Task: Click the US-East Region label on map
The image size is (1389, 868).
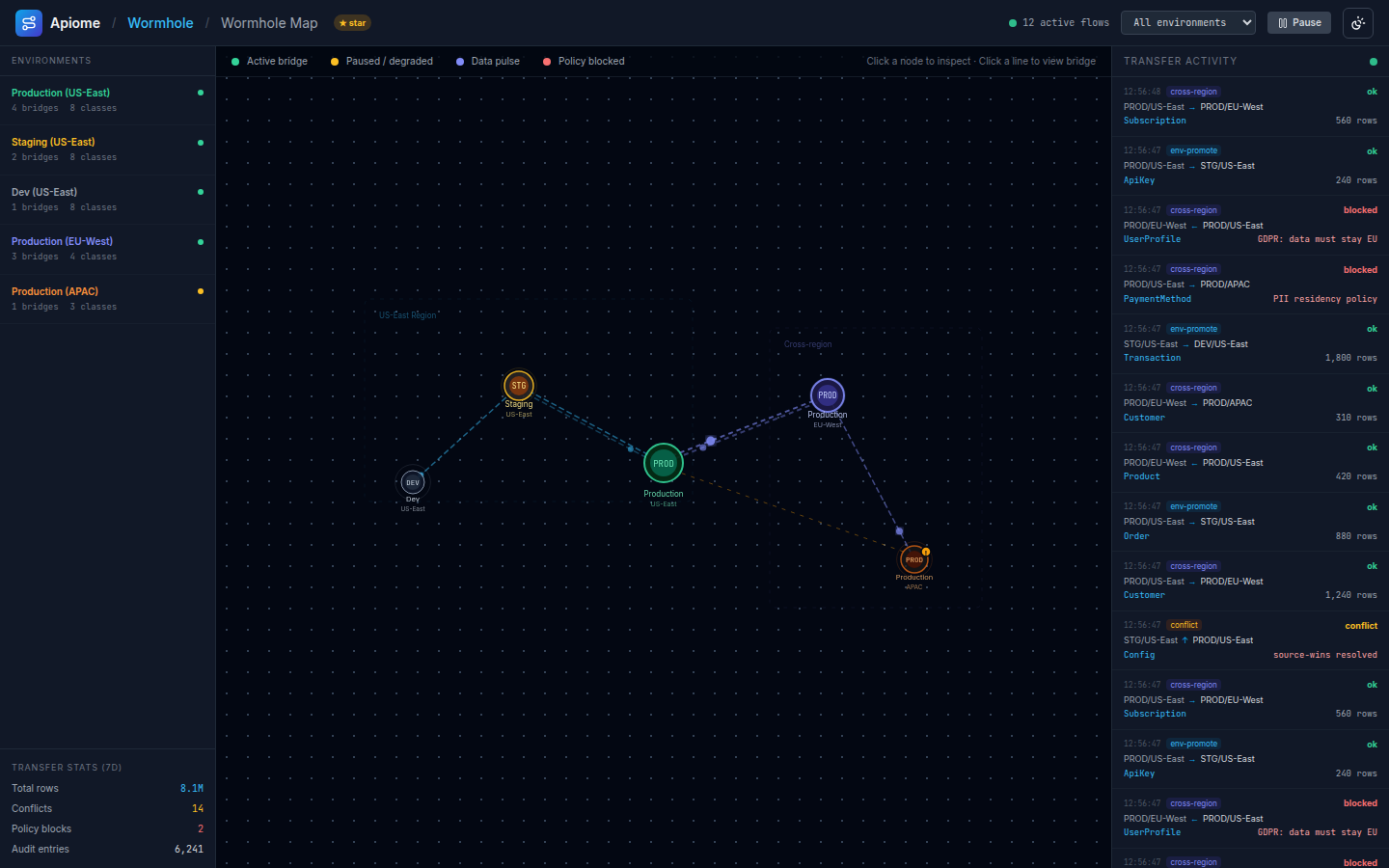Action: [407, 315]
